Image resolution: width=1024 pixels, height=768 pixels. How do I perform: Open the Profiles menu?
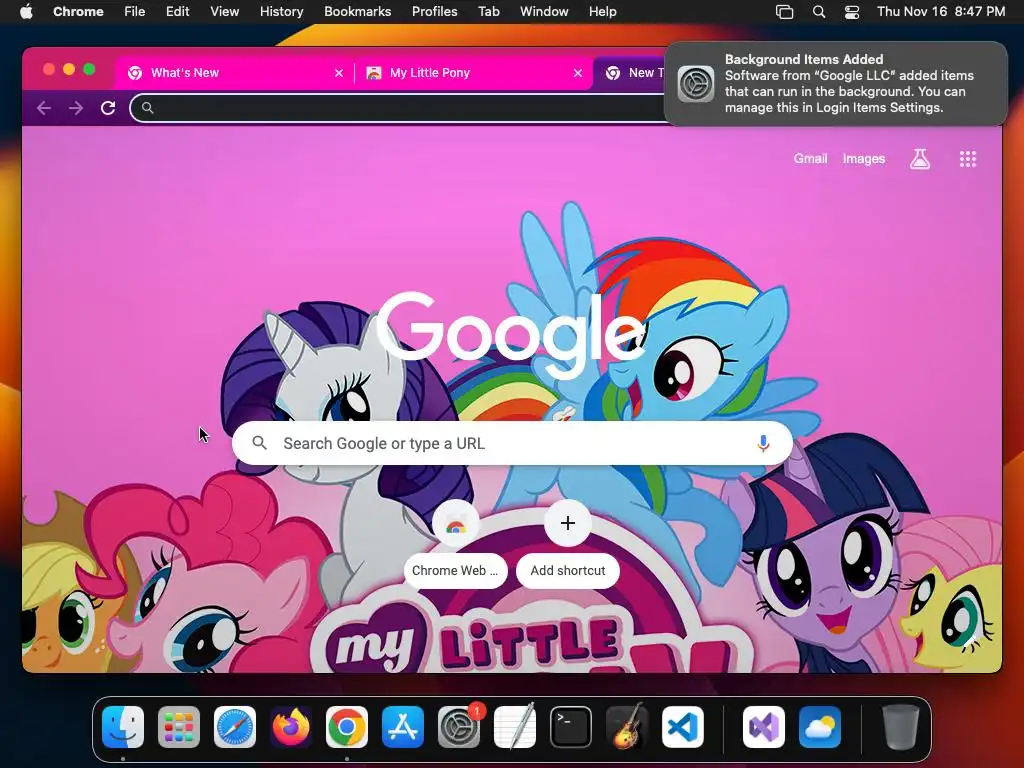[x=434, y=11]
